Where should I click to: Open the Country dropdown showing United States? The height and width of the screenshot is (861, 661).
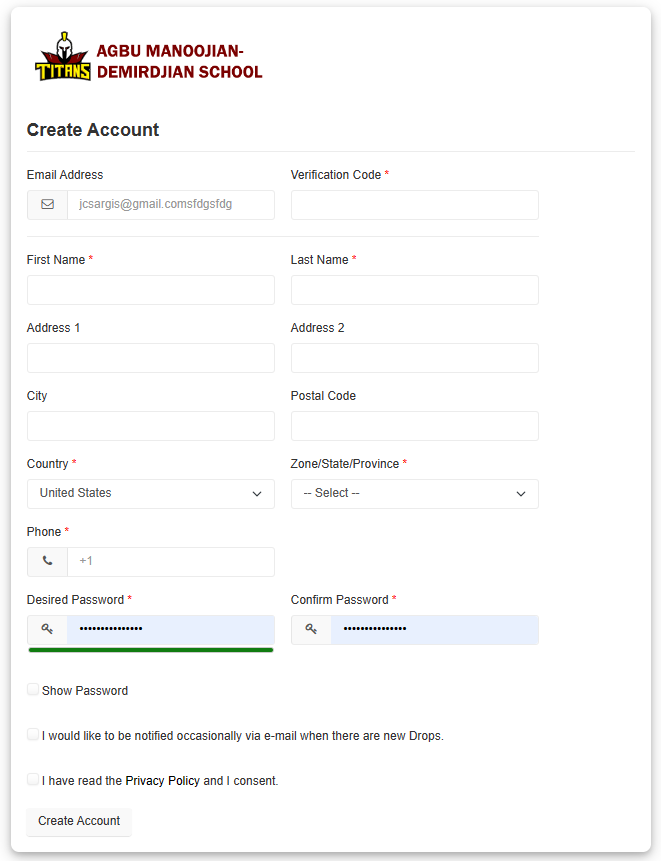point(150,493)
